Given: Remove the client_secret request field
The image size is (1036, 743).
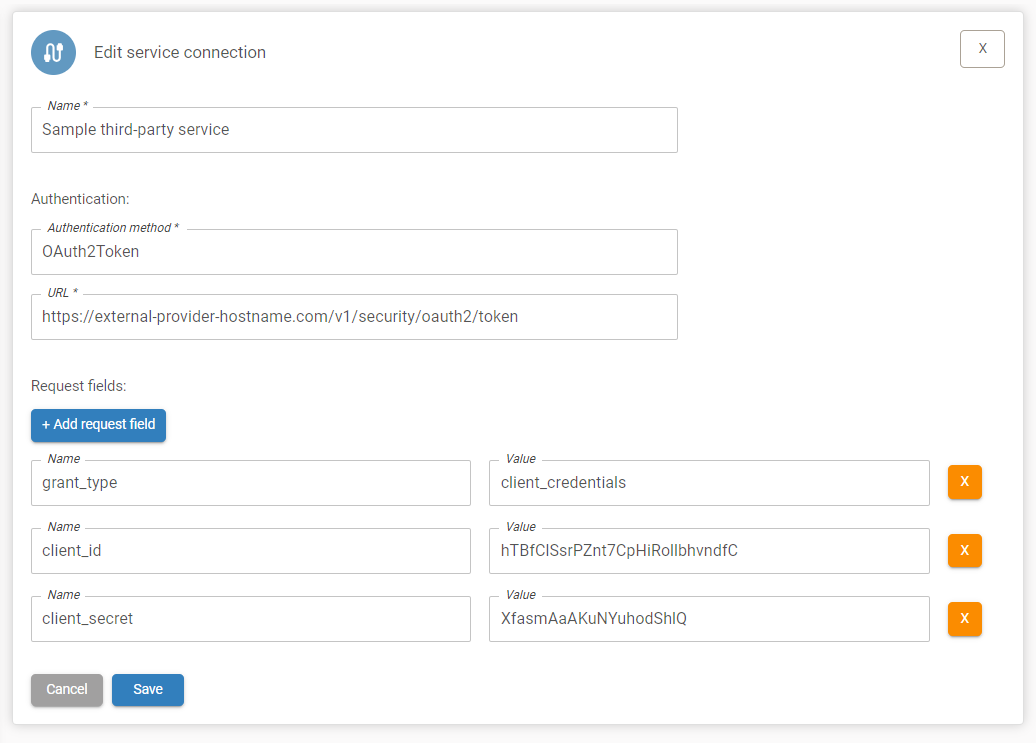Looking at the screenshot, I should (x=964, y=619).
